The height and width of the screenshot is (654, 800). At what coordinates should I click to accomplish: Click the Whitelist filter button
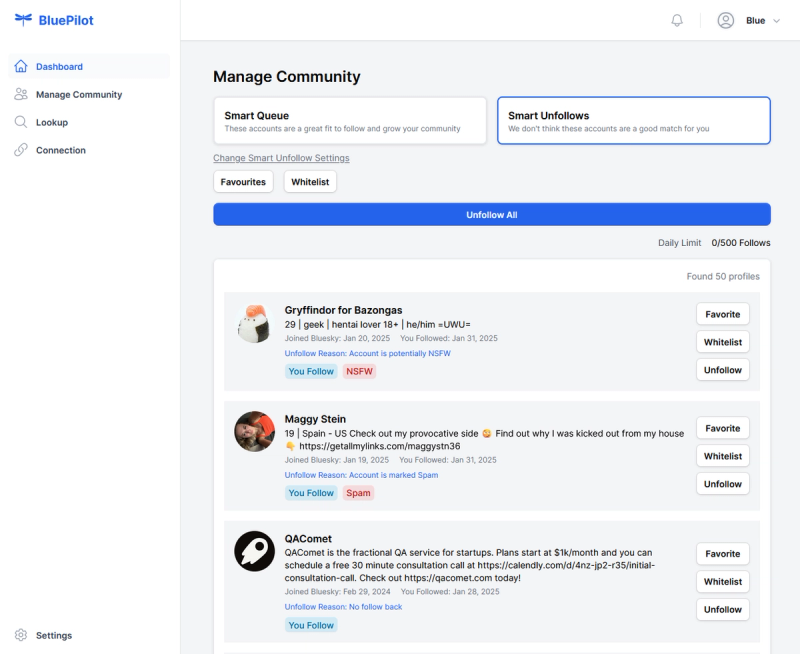[310, 182]
